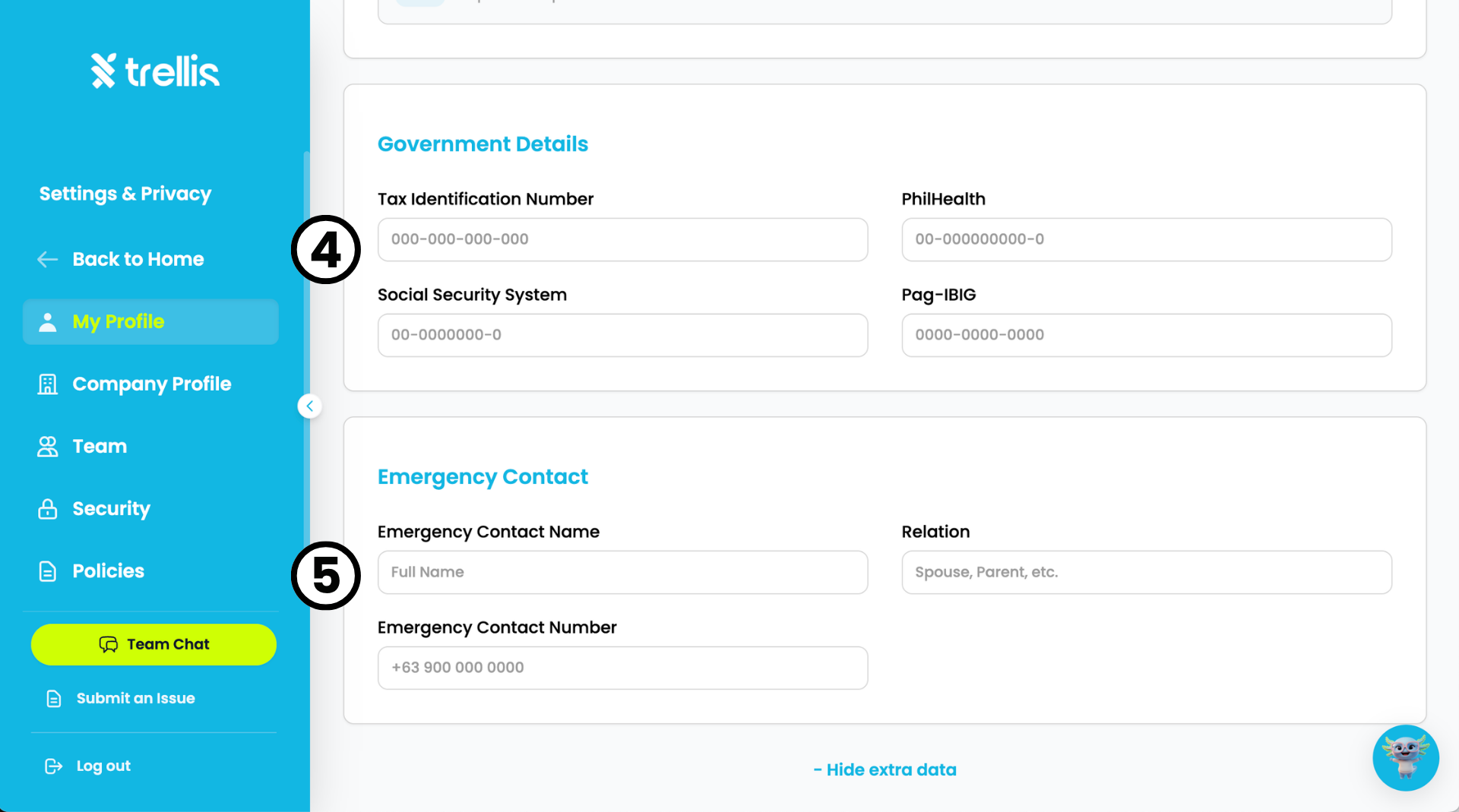Collapse the sidebar with the chevron button

[309, 406]
